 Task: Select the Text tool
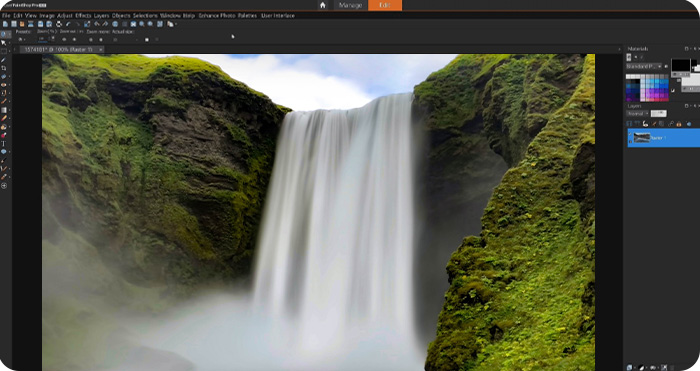[x=4, y=143]
